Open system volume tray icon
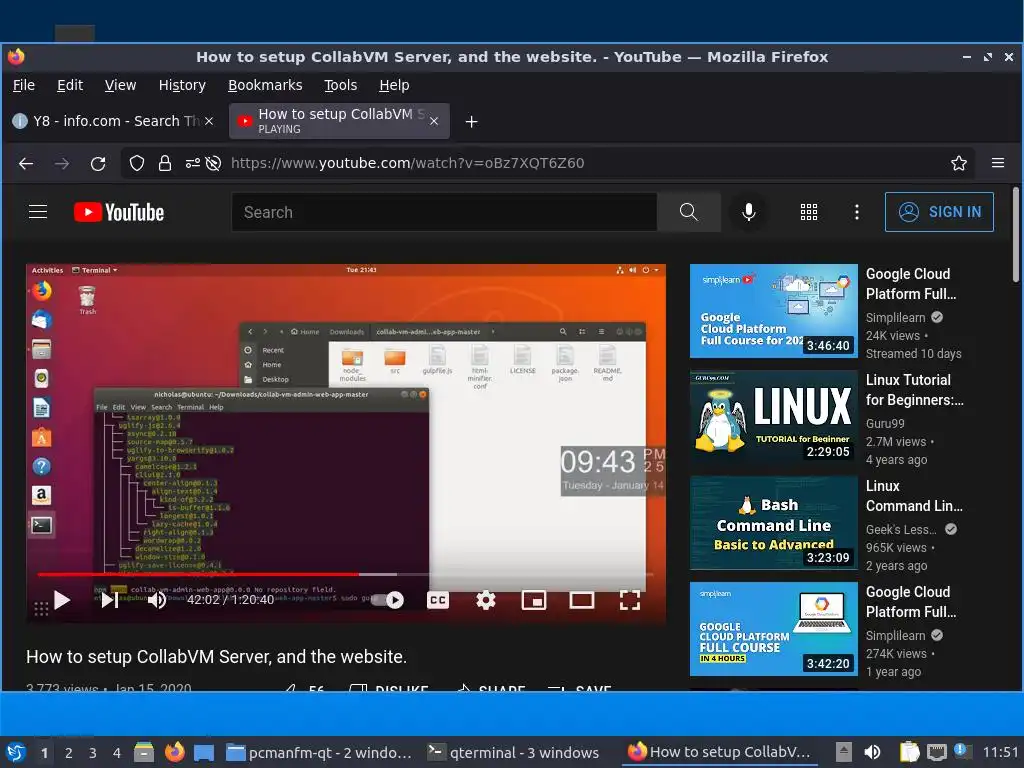1024x768 pixels. point(872,752)
